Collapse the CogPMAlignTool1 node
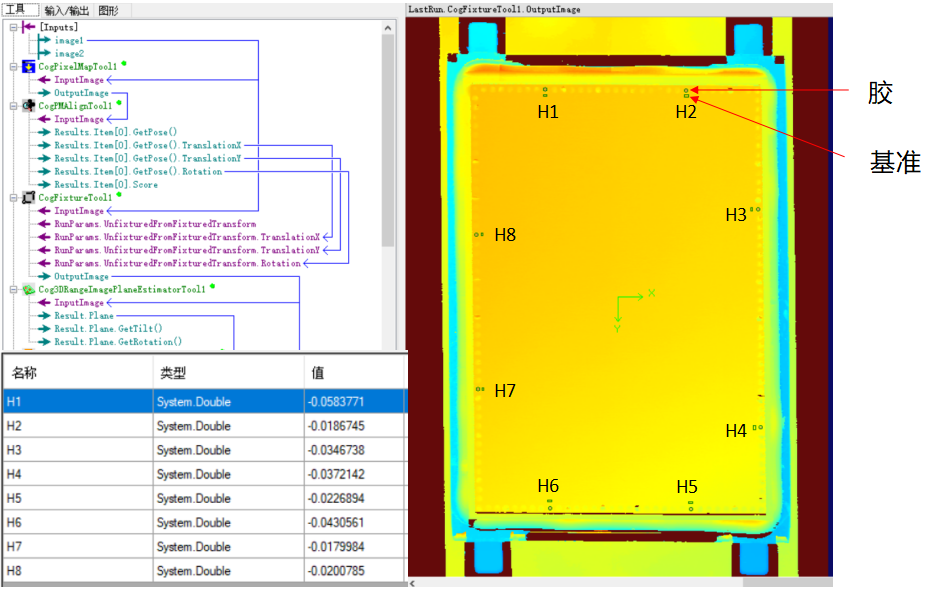Viewport: 926px width, 593px height. [13, 106]
